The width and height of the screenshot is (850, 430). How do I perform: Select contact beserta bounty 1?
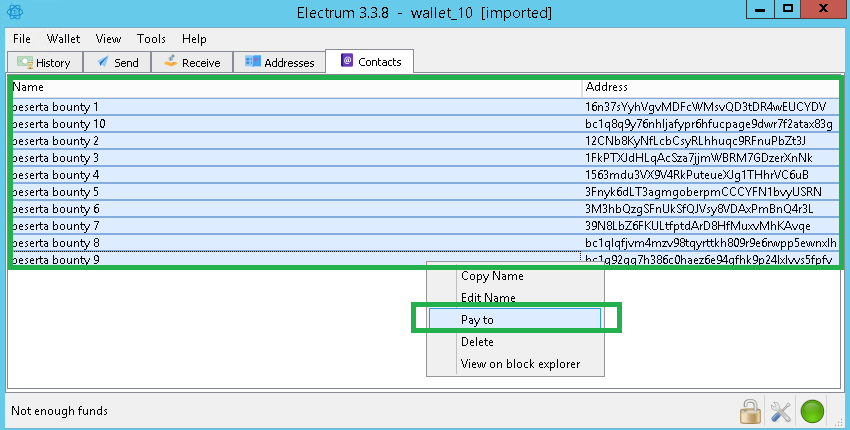[x=296, y=107]
